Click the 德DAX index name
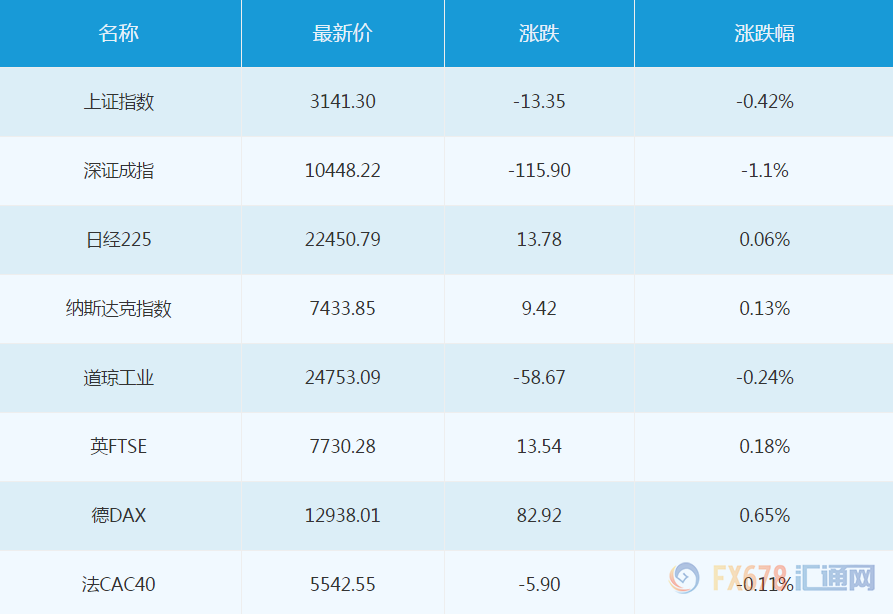The height and width of the screenshot is (614, 893). [119, 515]
